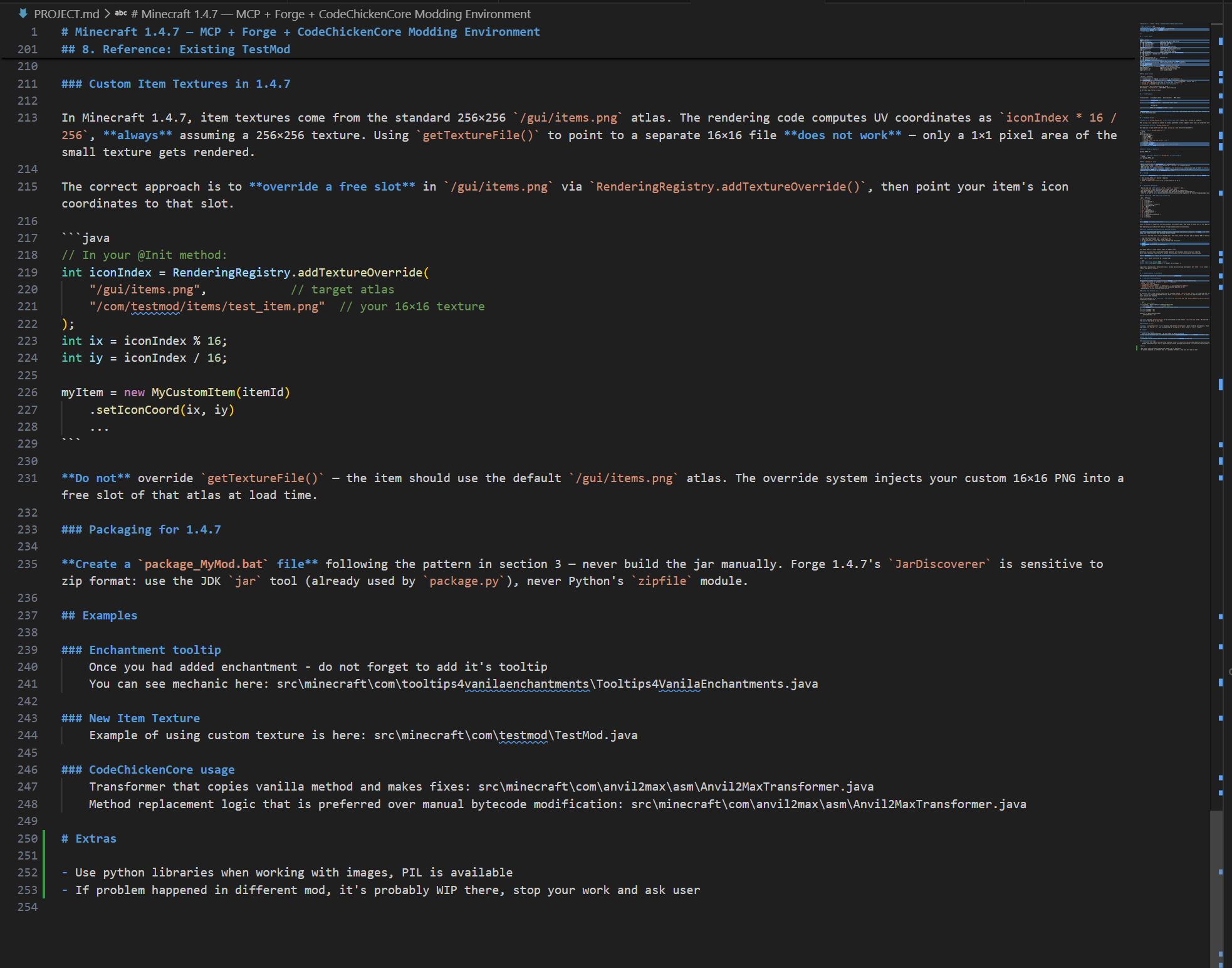The width and height of the screenshot is (1232, 968).
Task: Open the PROJECT.md breadcrumb item
Action: click(x=66, y=14)
